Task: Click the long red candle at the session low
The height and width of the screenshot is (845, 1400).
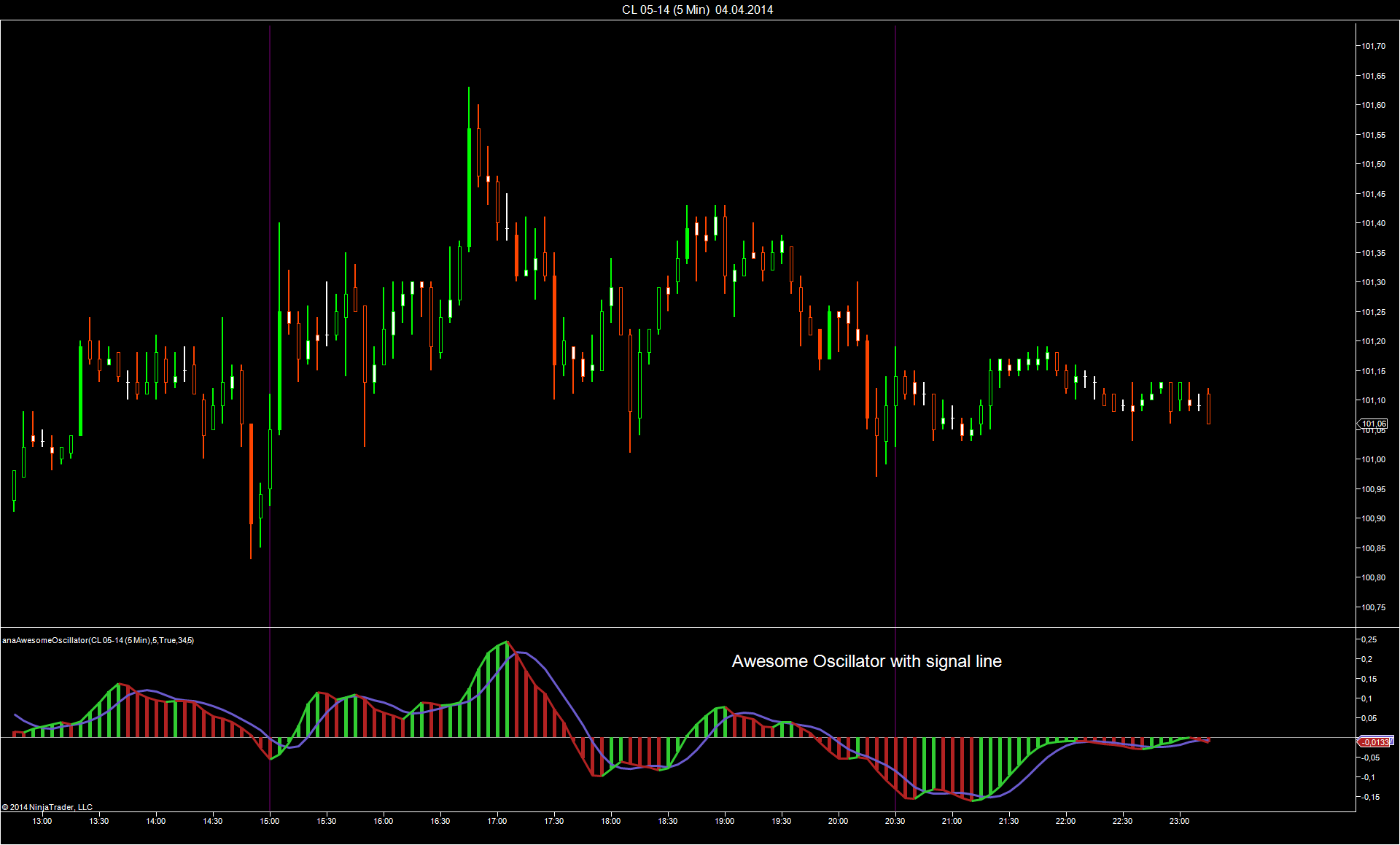Action: click(x=251, y=474)
